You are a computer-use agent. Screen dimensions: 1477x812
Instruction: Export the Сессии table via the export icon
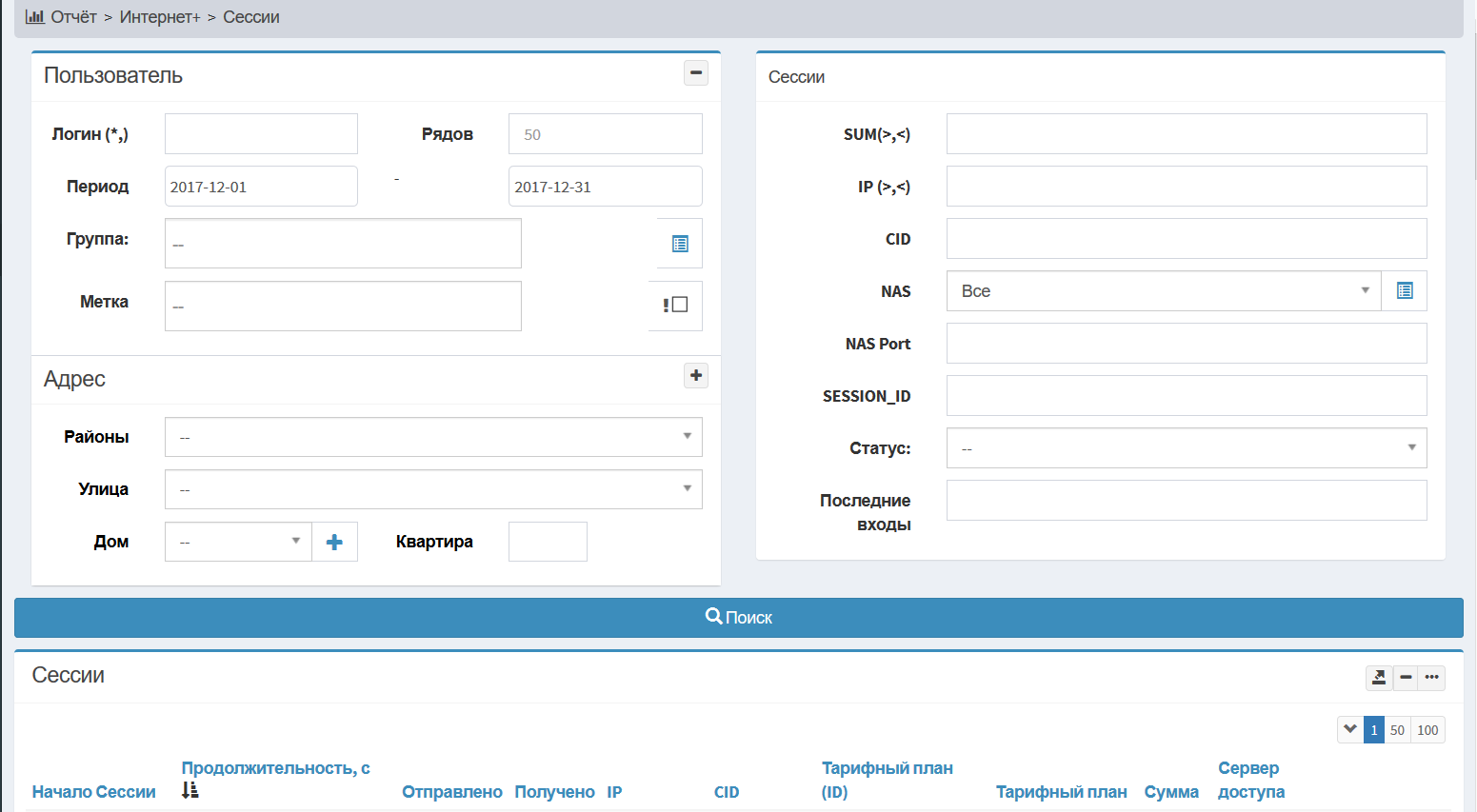point(1379,678)
